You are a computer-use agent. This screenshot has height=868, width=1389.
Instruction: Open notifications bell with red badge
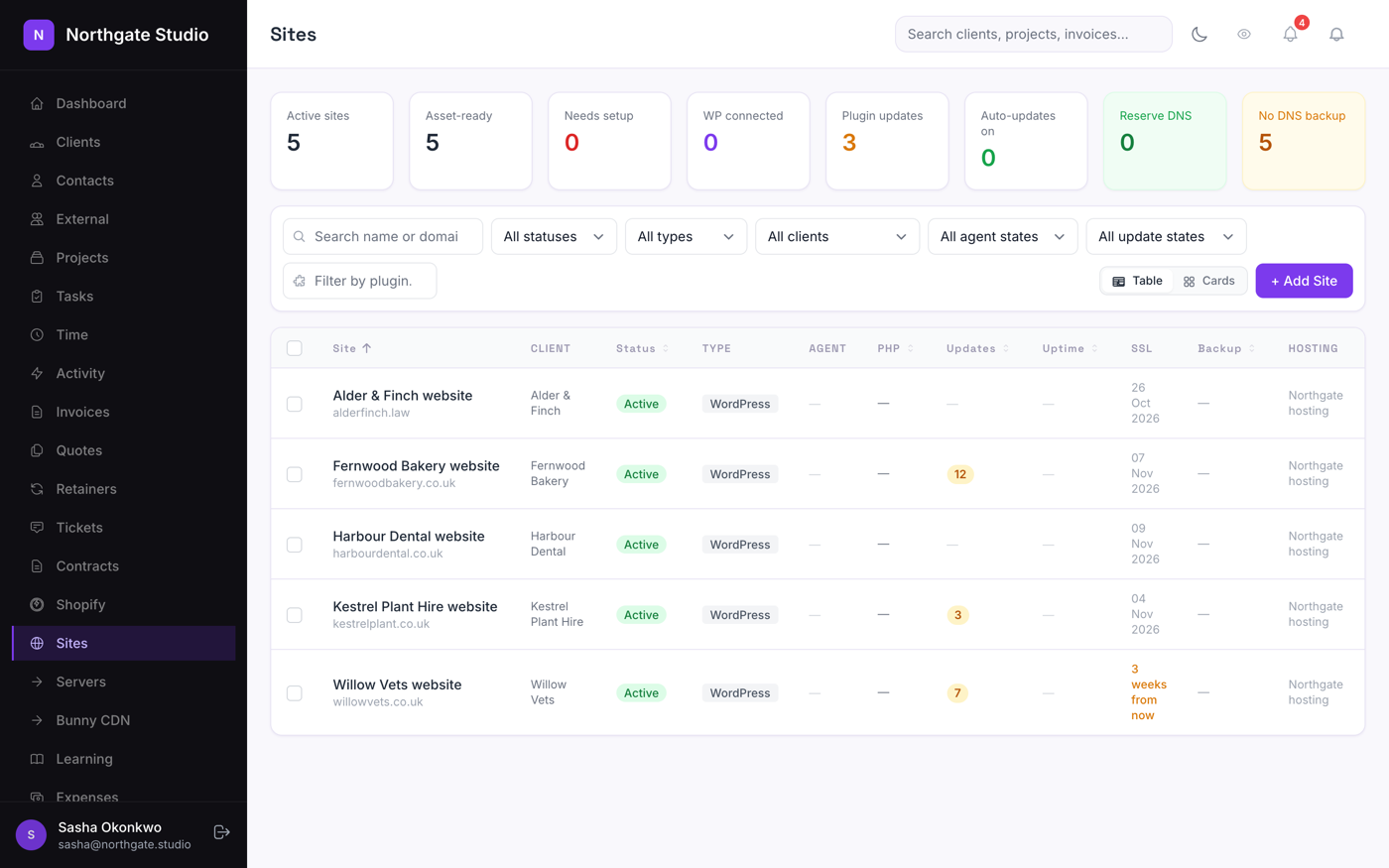click(x=1291, y=35)
